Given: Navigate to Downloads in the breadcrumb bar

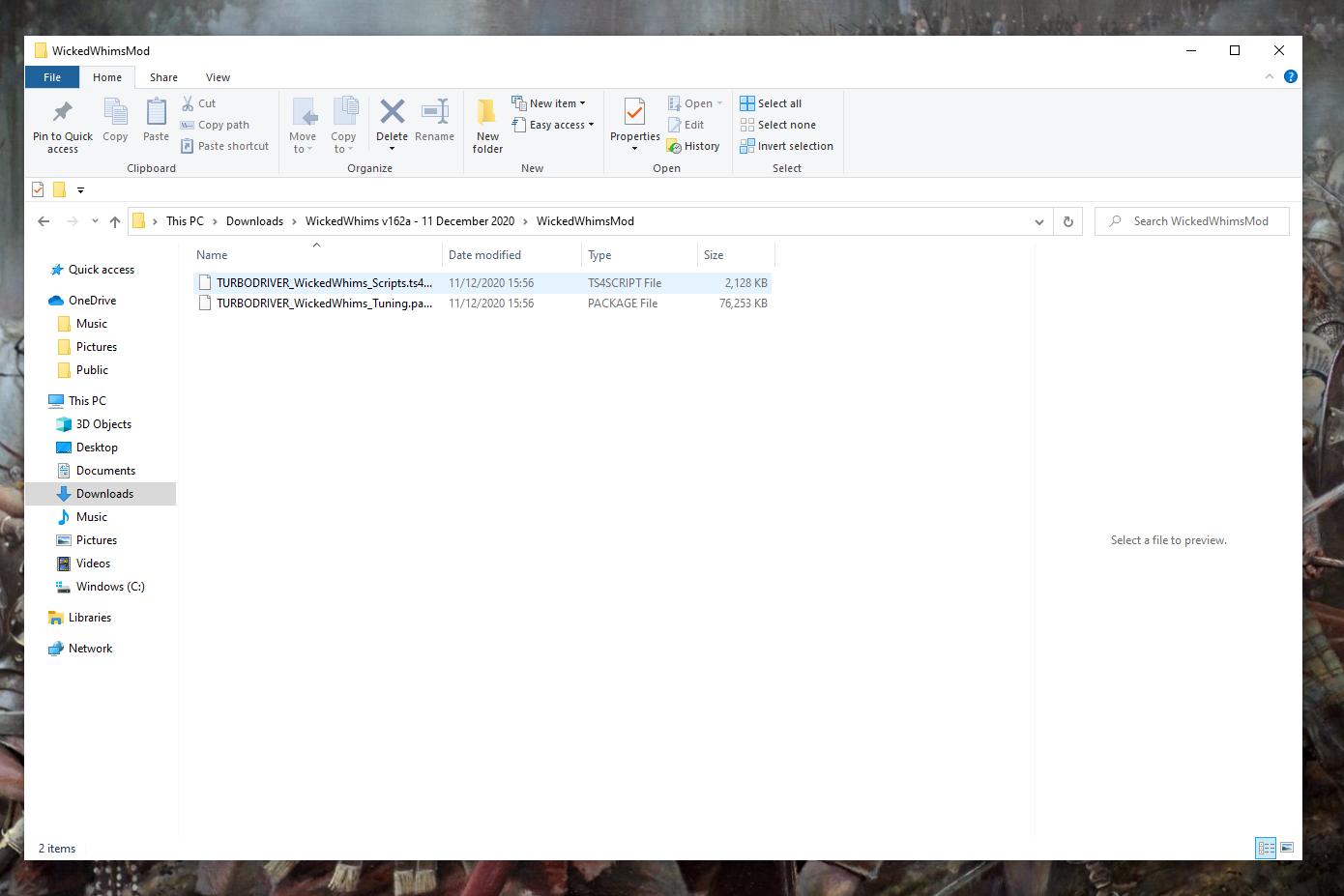Looking at the screenshot, I should (x=254, y=220).
